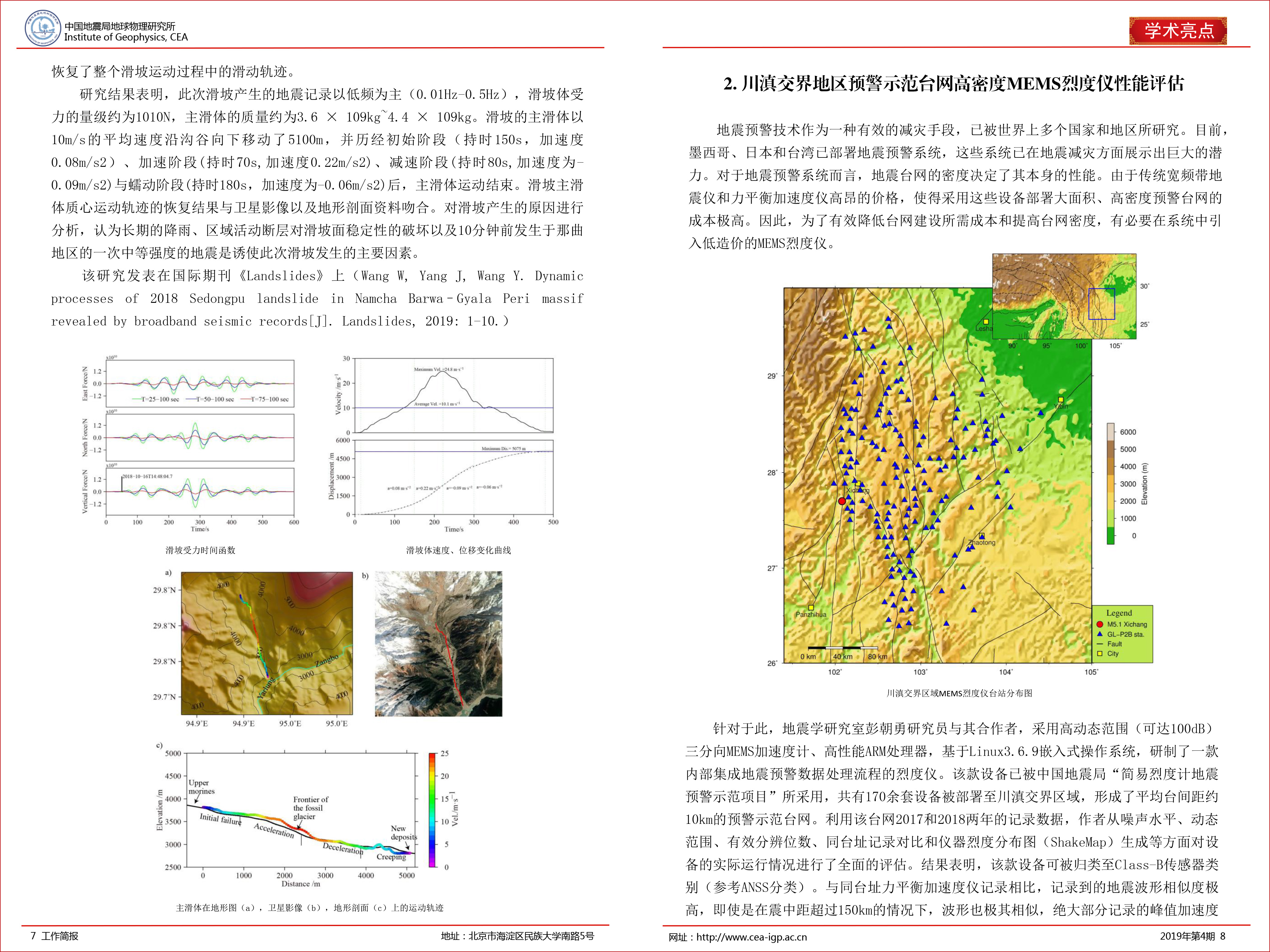
Task: Click the 'Zangbo' river label on map
Action: (x=326, y=660)
